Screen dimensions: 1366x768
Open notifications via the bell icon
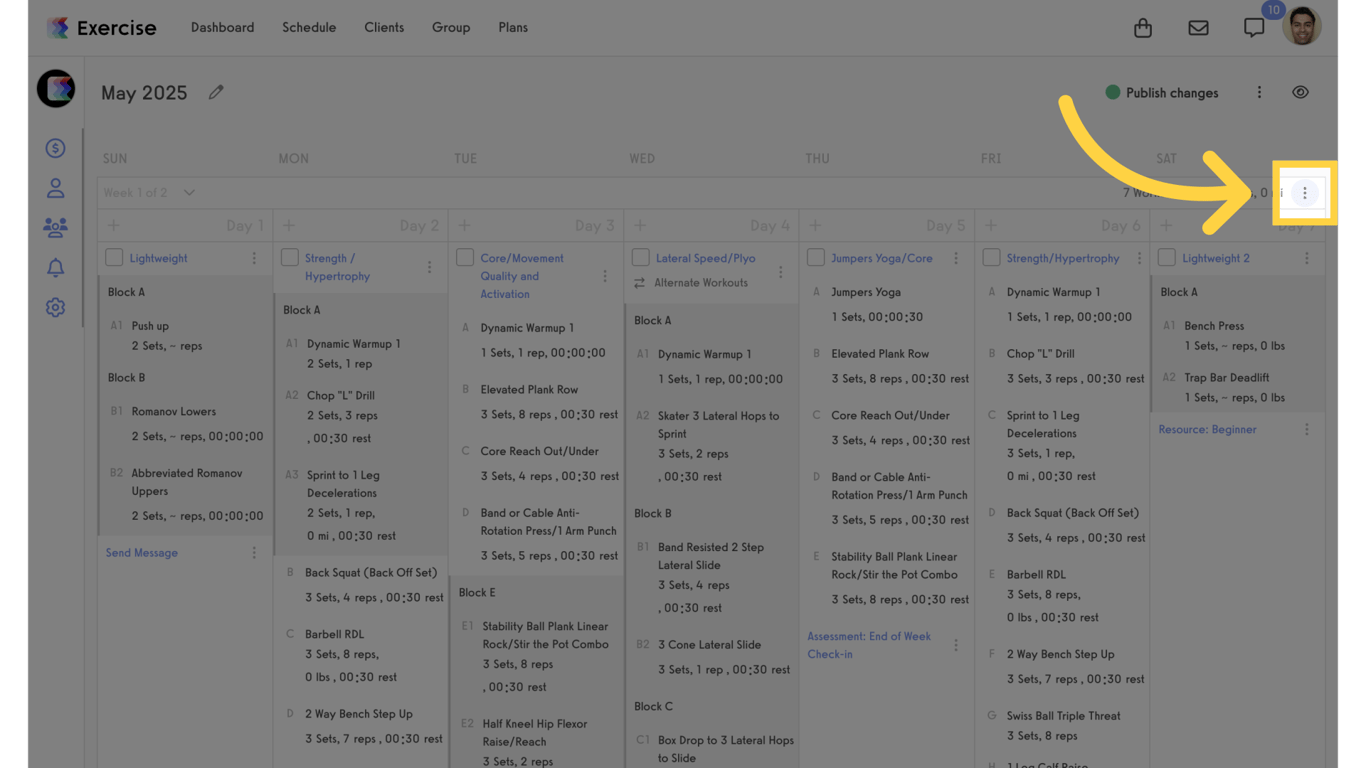[x=55, y=267]
